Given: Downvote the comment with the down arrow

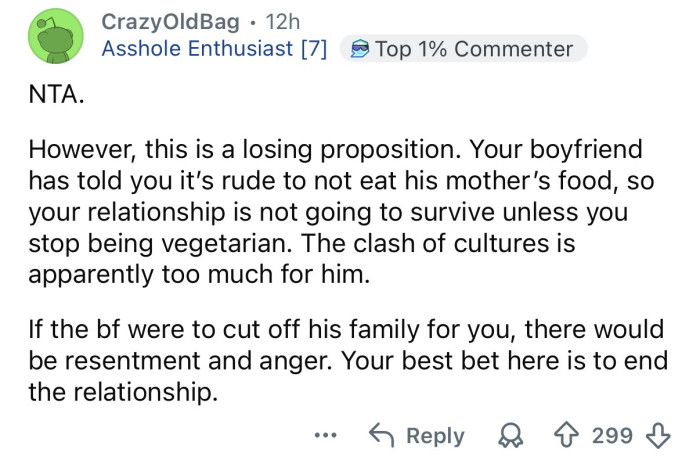Looking at the screenshot, I should click(658, 436).
